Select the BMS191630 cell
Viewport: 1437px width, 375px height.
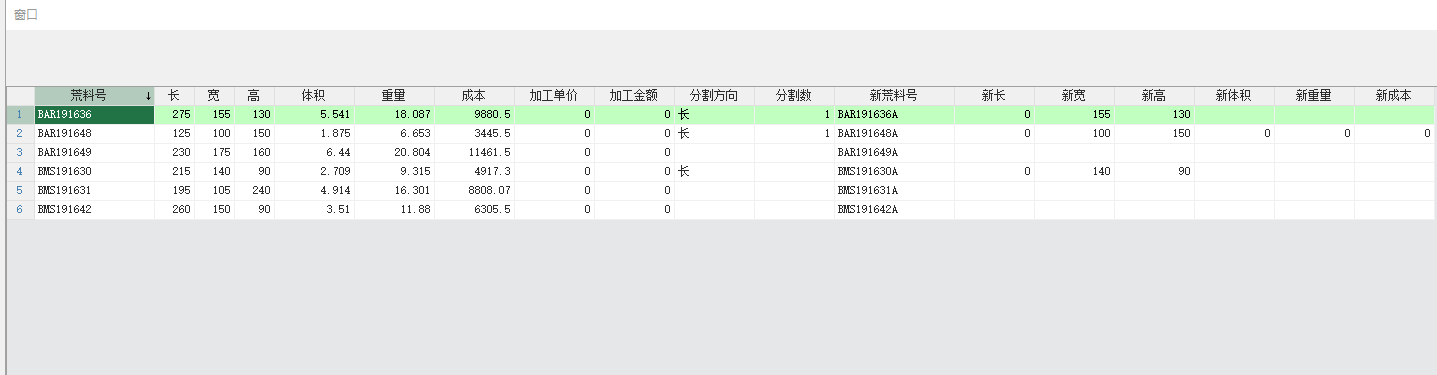tap(95, 172)
